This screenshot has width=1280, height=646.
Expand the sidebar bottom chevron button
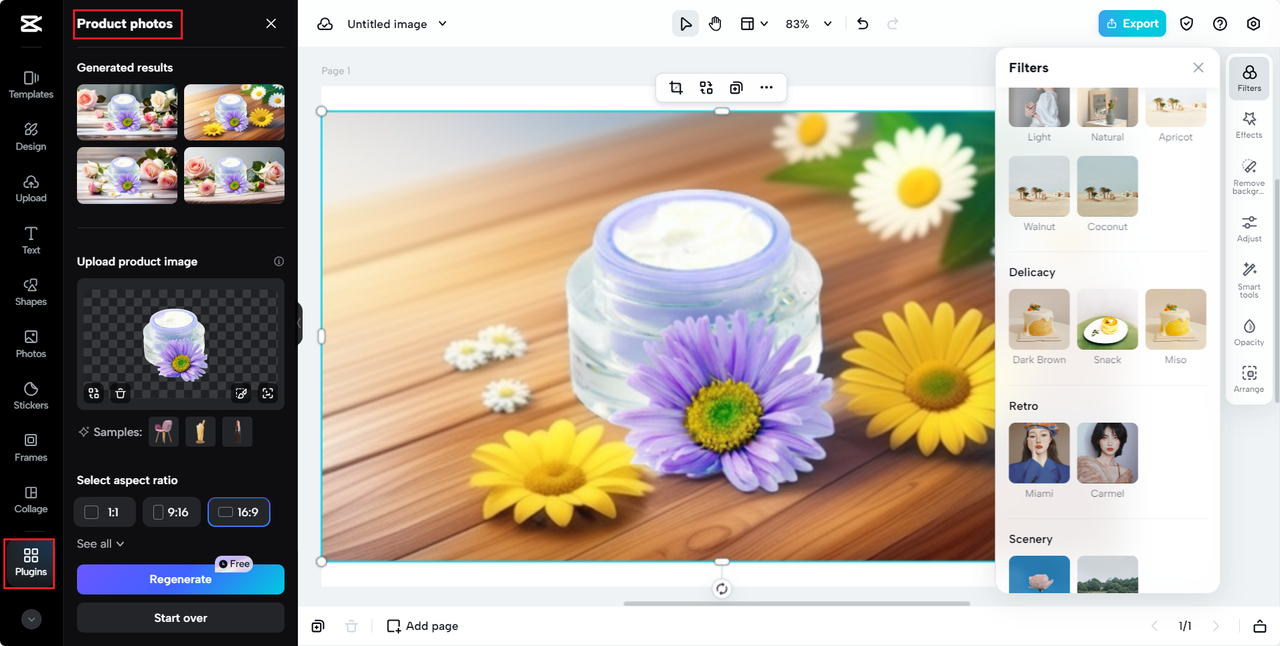point(31,619)
